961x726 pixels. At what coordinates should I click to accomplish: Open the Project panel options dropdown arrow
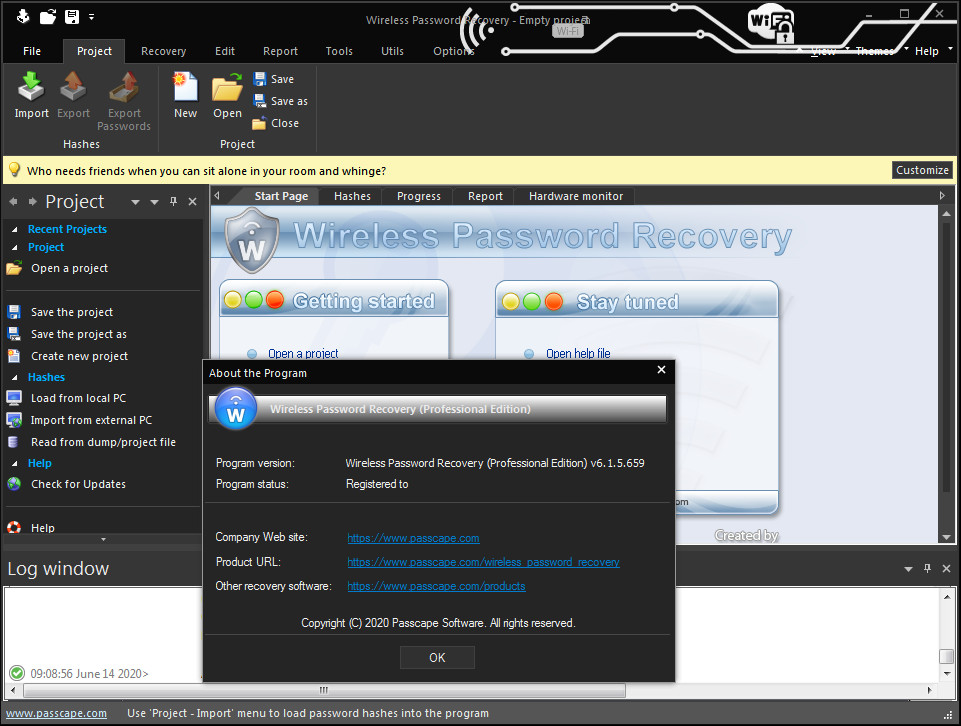154,202
